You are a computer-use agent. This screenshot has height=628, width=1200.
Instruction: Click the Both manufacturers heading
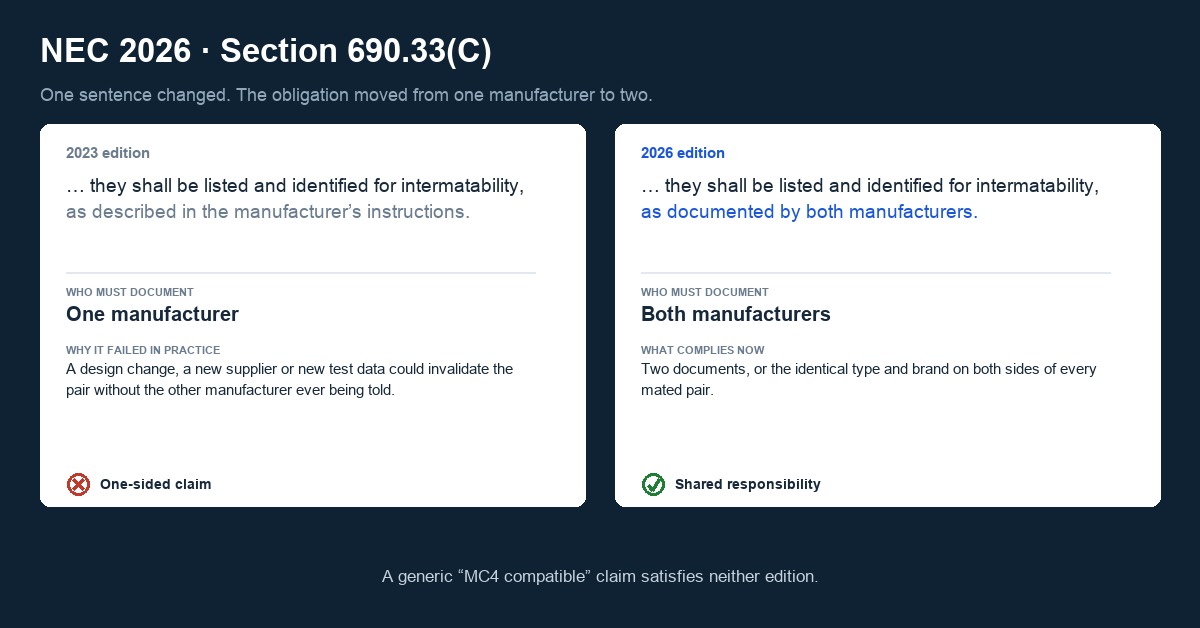[x=736, y=314]
